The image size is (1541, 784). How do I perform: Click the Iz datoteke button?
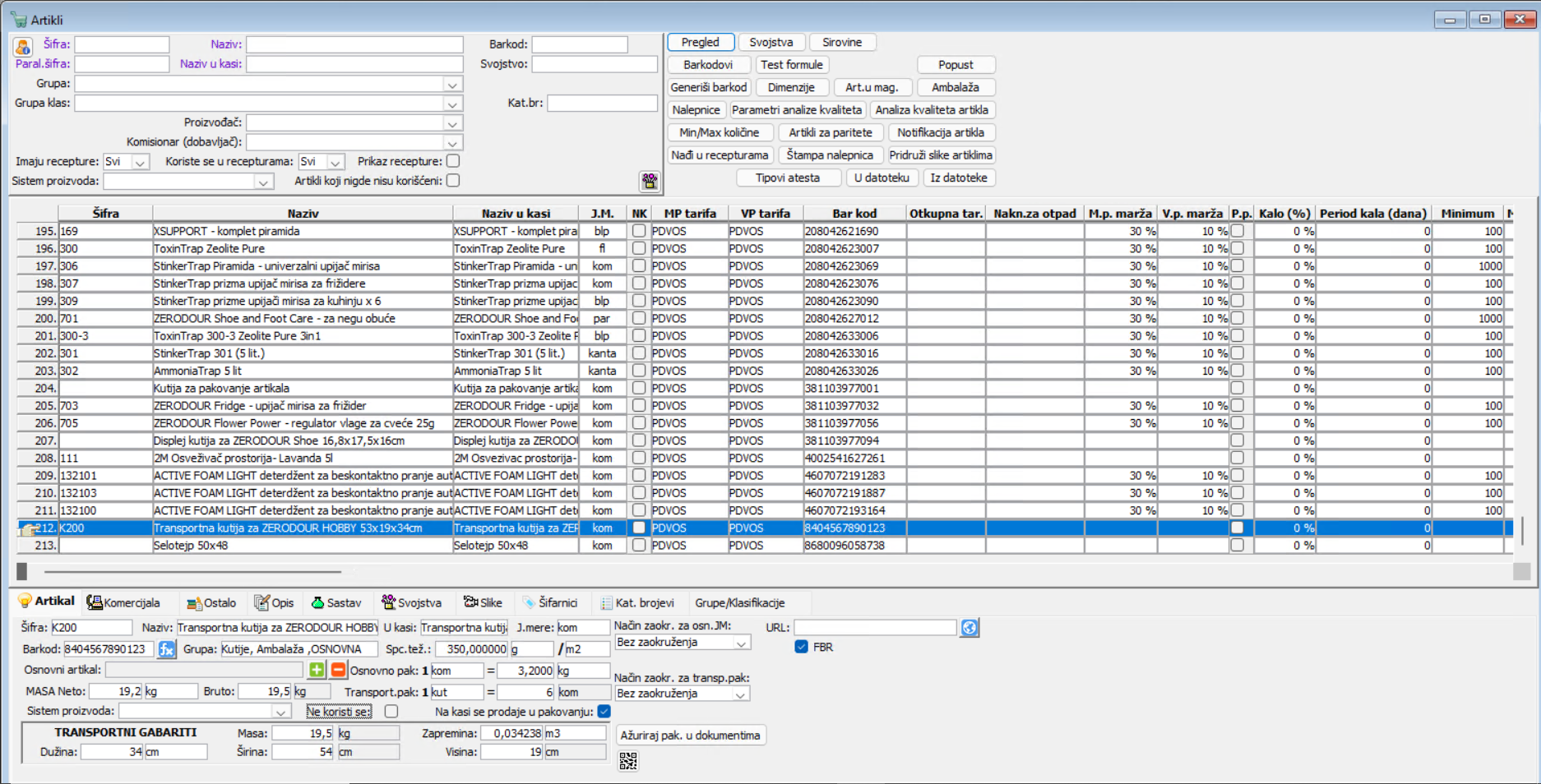pos(959,178)
